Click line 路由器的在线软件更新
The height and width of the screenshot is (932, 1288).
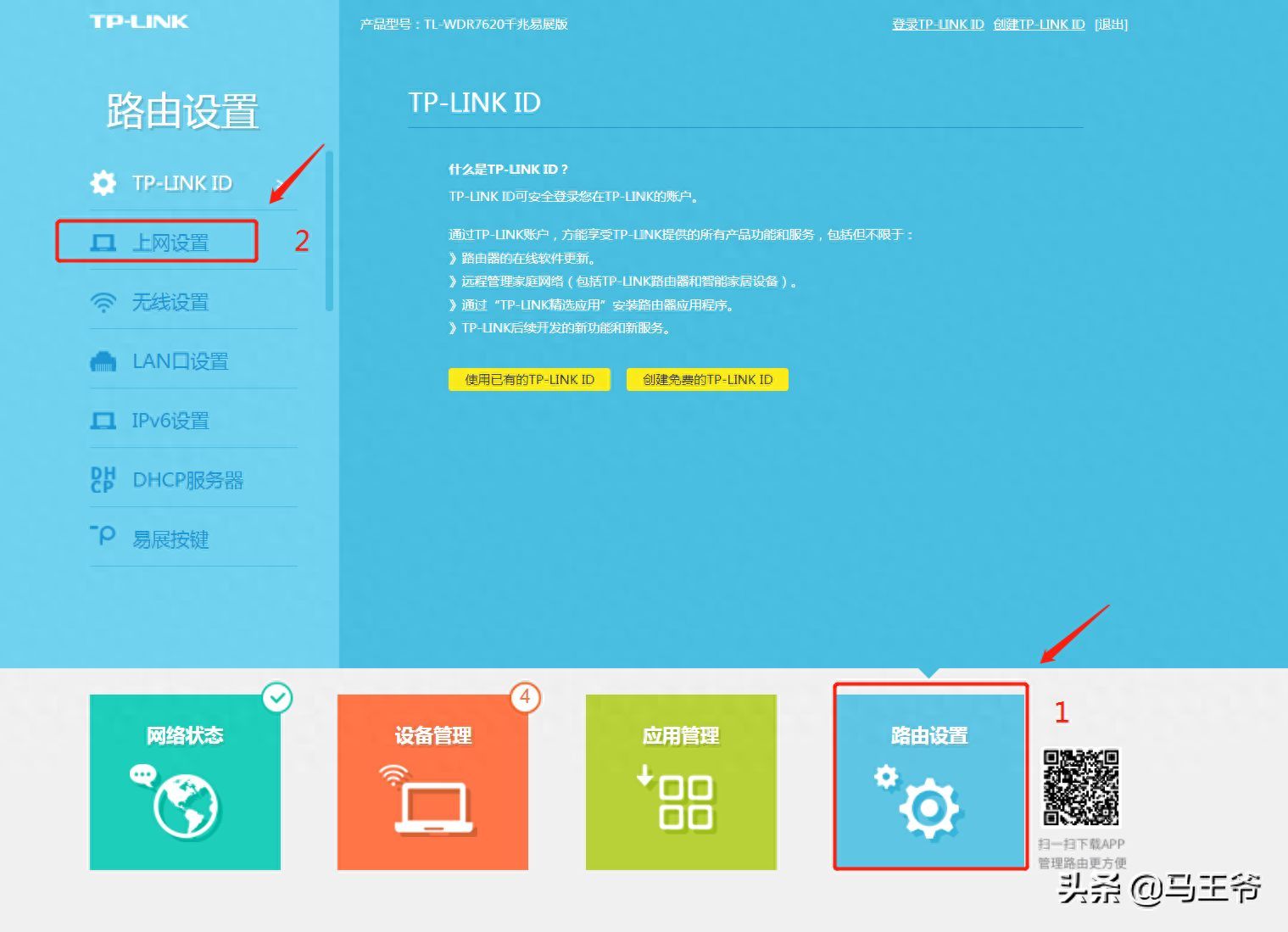[523, 258]
